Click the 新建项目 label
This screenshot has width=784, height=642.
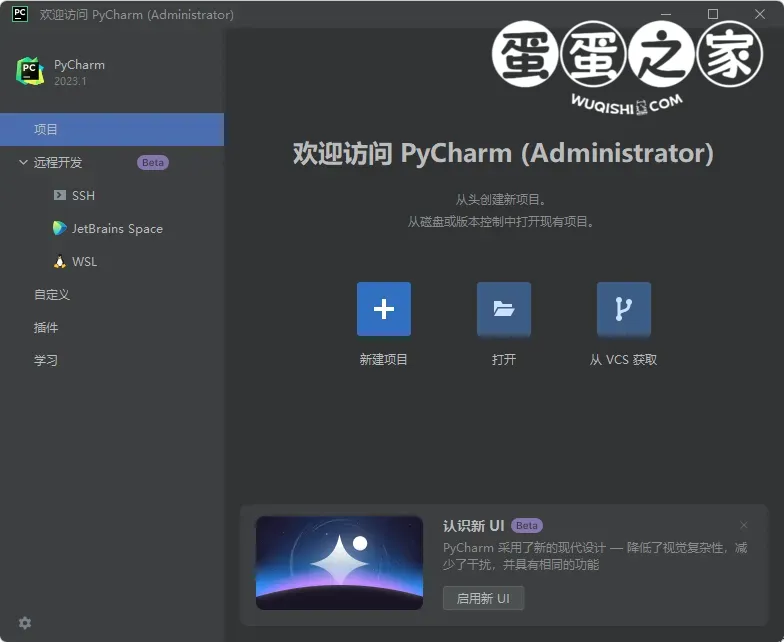click(x=384, y=360)
